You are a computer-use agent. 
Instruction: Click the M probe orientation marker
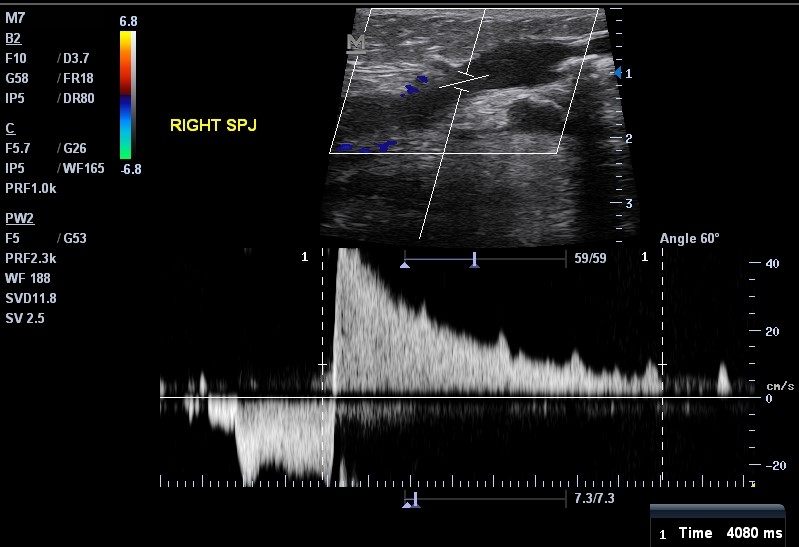click(x=356, y=43)
